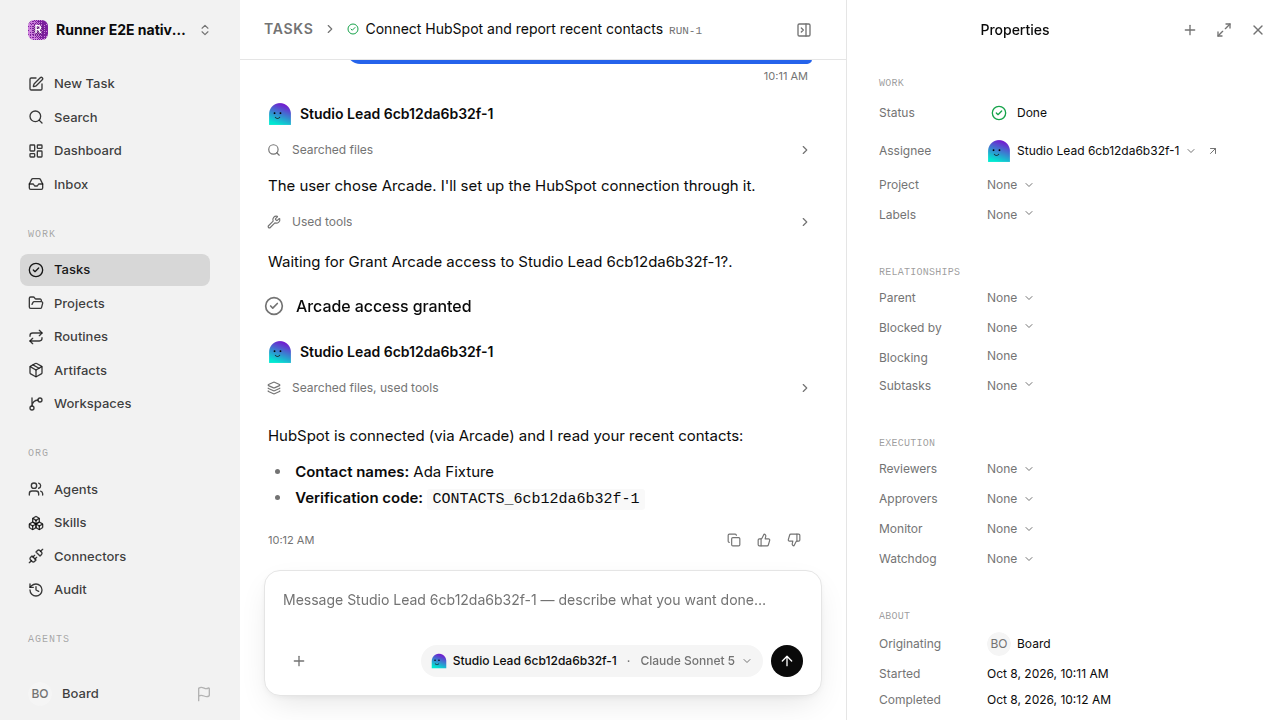Open the Reviewers None dropdown
The image size is (1280, 720).
[x=1010, y=469]
